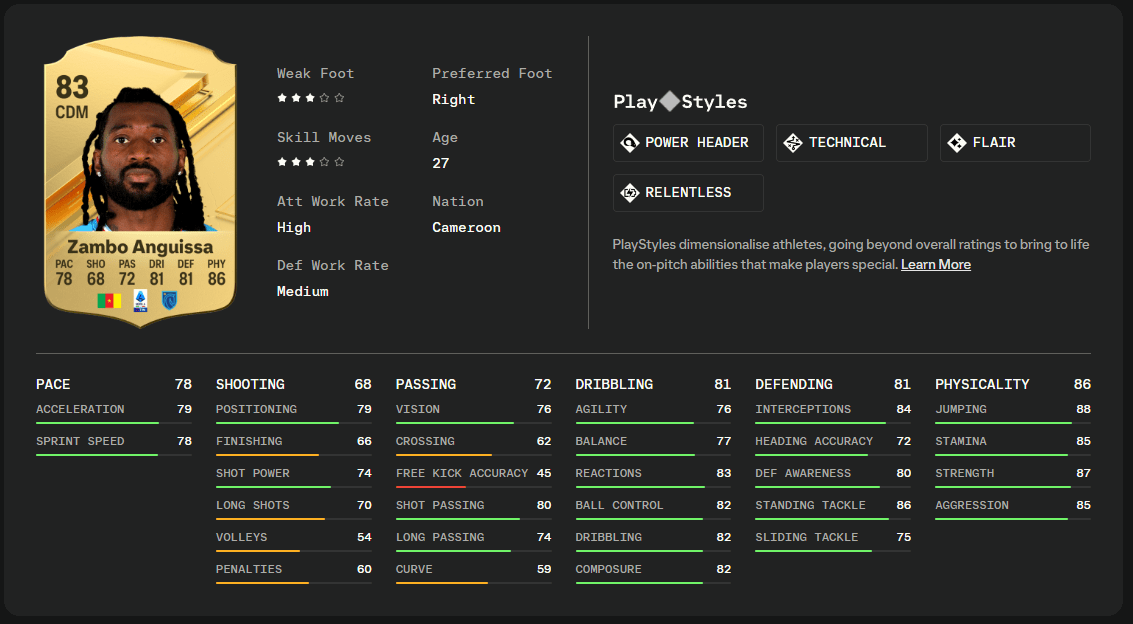Image resolution: width=1133 pixels, height=624 pixels.
Task: Click the POSITIONING stat label
Action: coord(257,410)
